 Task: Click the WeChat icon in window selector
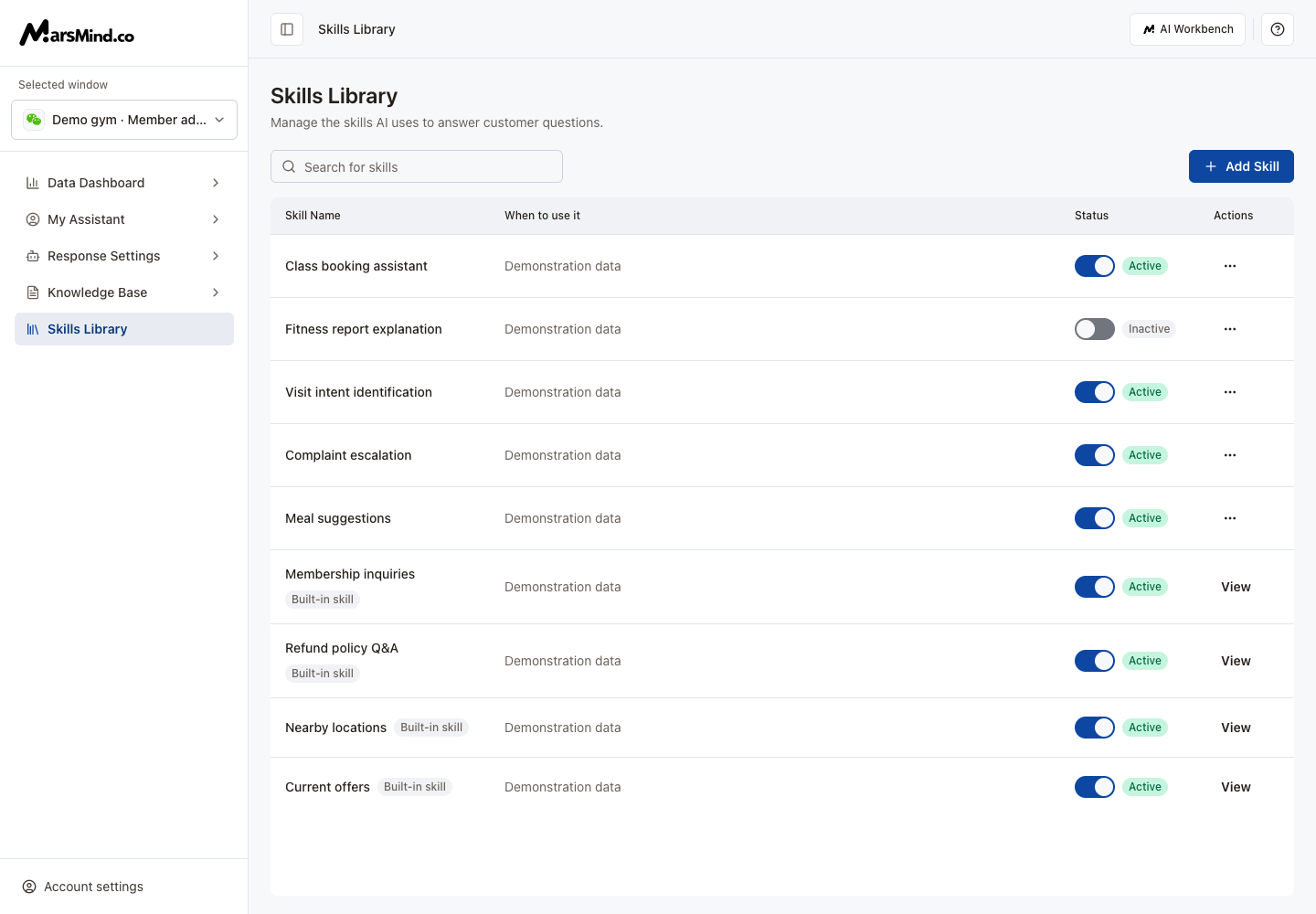(x=34, y=120)
